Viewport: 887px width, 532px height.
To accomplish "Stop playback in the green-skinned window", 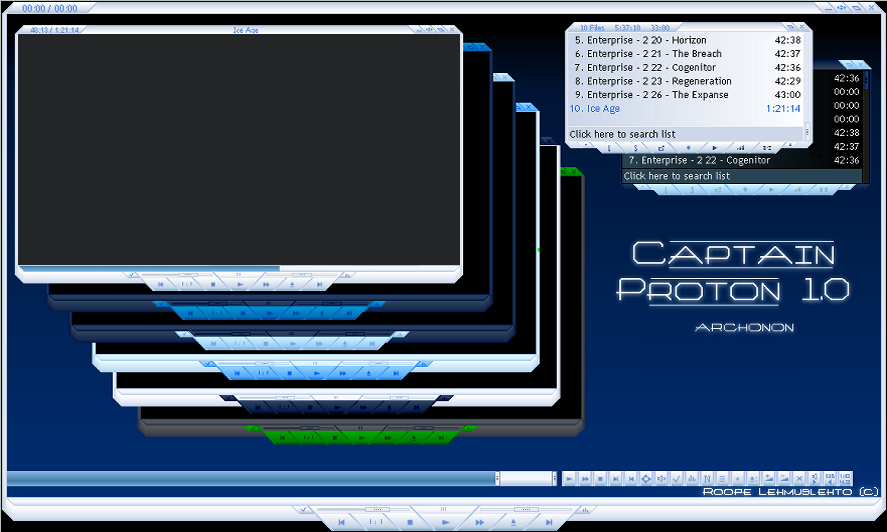I will click(x=335, y=437).
